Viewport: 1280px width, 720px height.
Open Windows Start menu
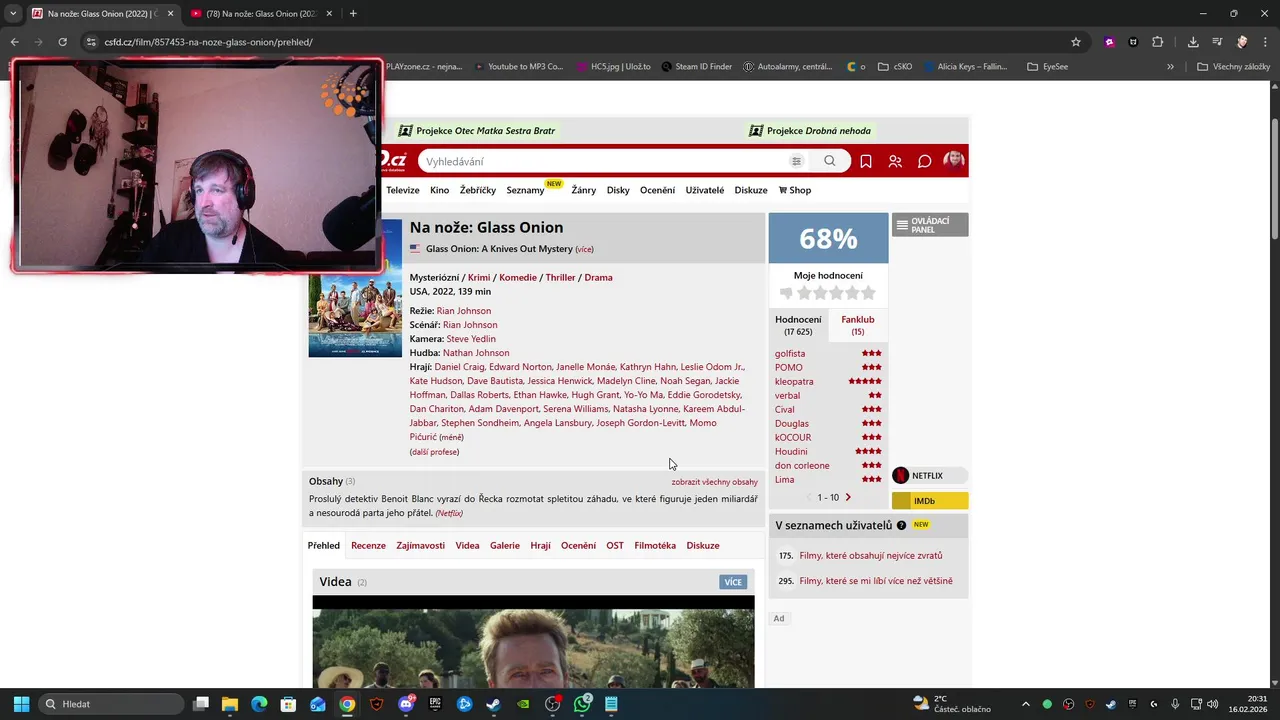click(21, 704)
